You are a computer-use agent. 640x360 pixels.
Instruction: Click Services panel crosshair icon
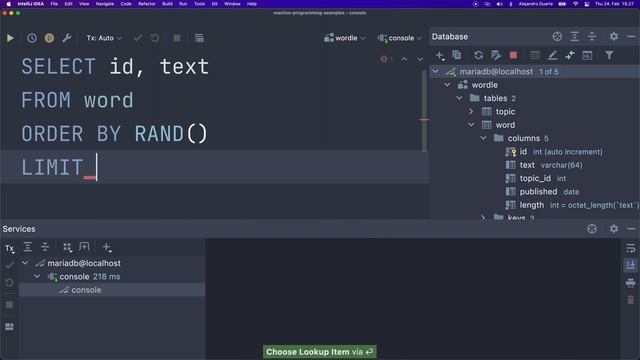click(x=592, y=229)
